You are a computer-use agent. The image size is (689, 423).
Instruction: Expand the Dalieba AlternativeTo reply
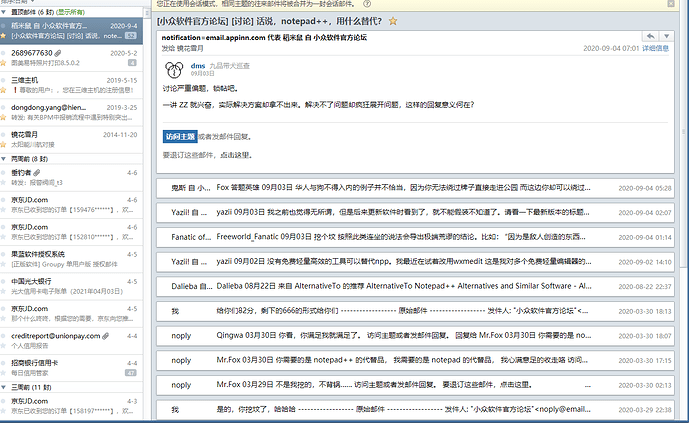(415, 286)
